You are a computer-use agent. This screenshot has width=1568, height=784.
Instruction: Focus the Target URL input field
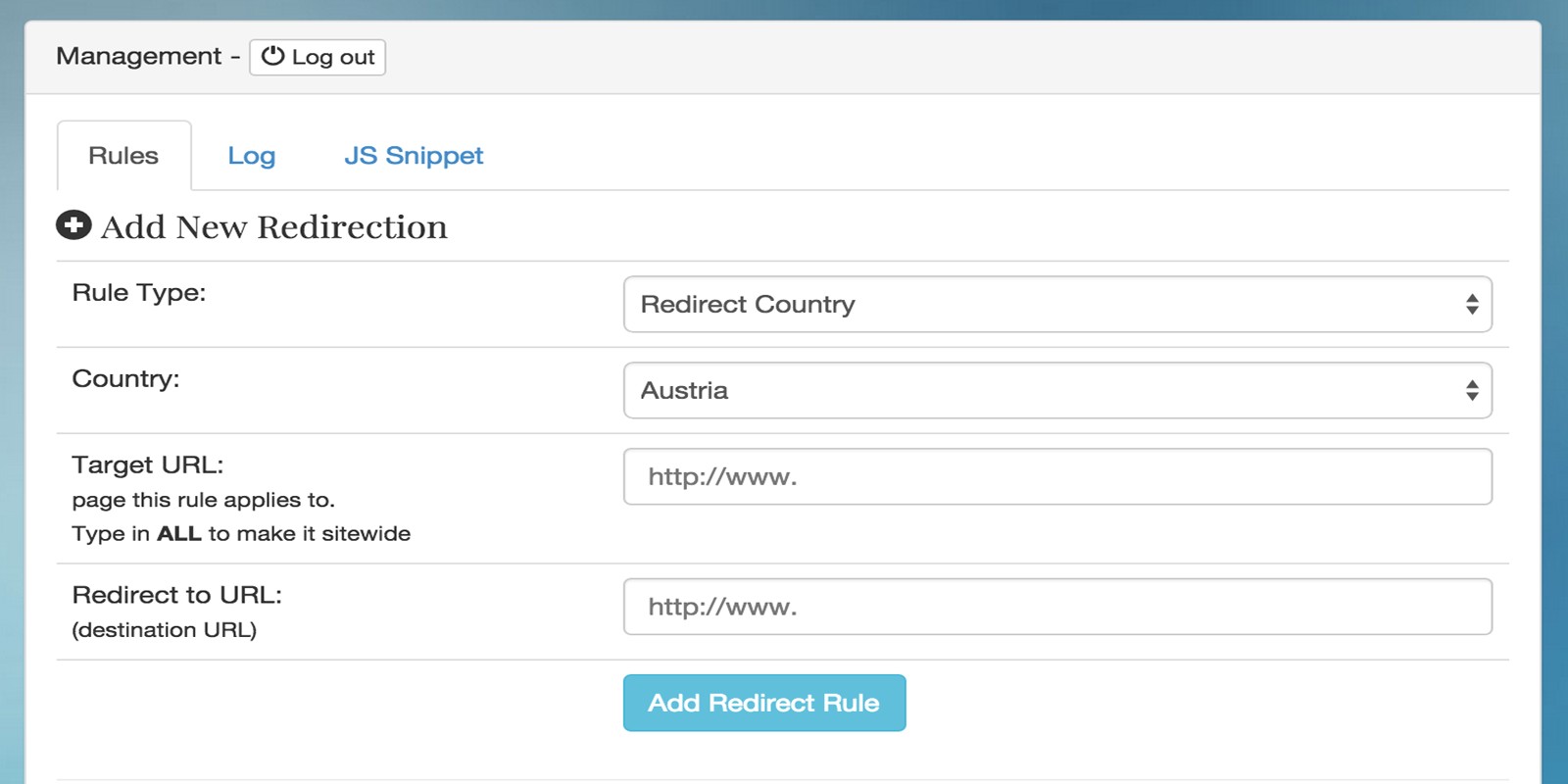point(1057,476)
